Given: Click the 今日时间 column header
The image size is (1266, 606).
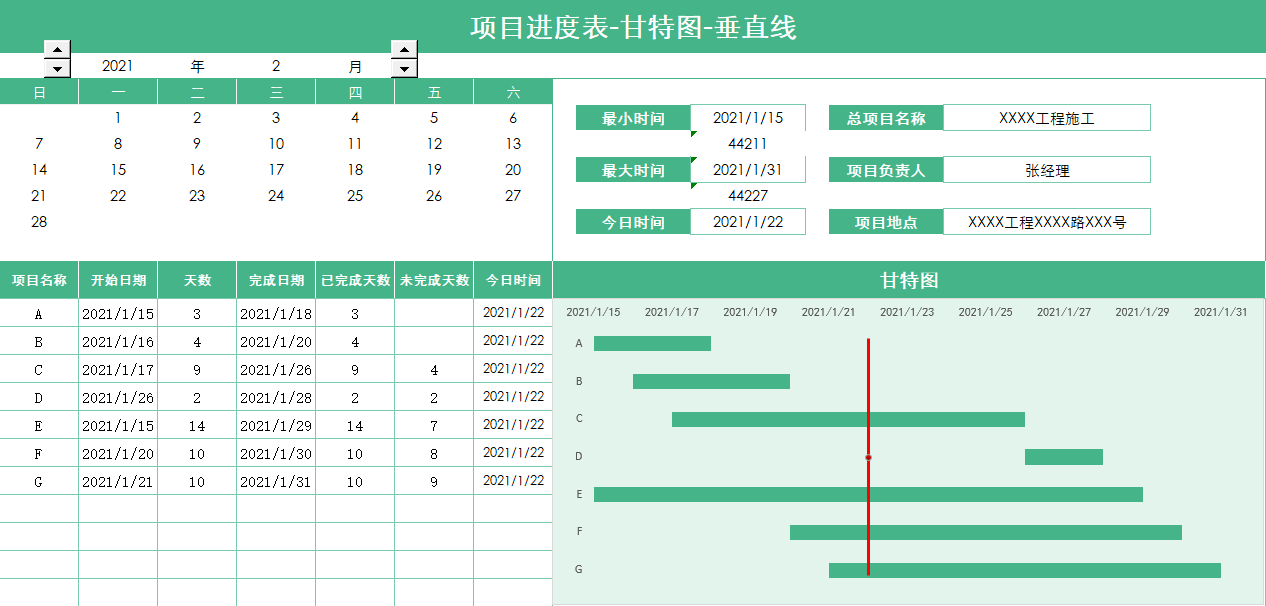Looking at the screenshot, I should 513,280.
